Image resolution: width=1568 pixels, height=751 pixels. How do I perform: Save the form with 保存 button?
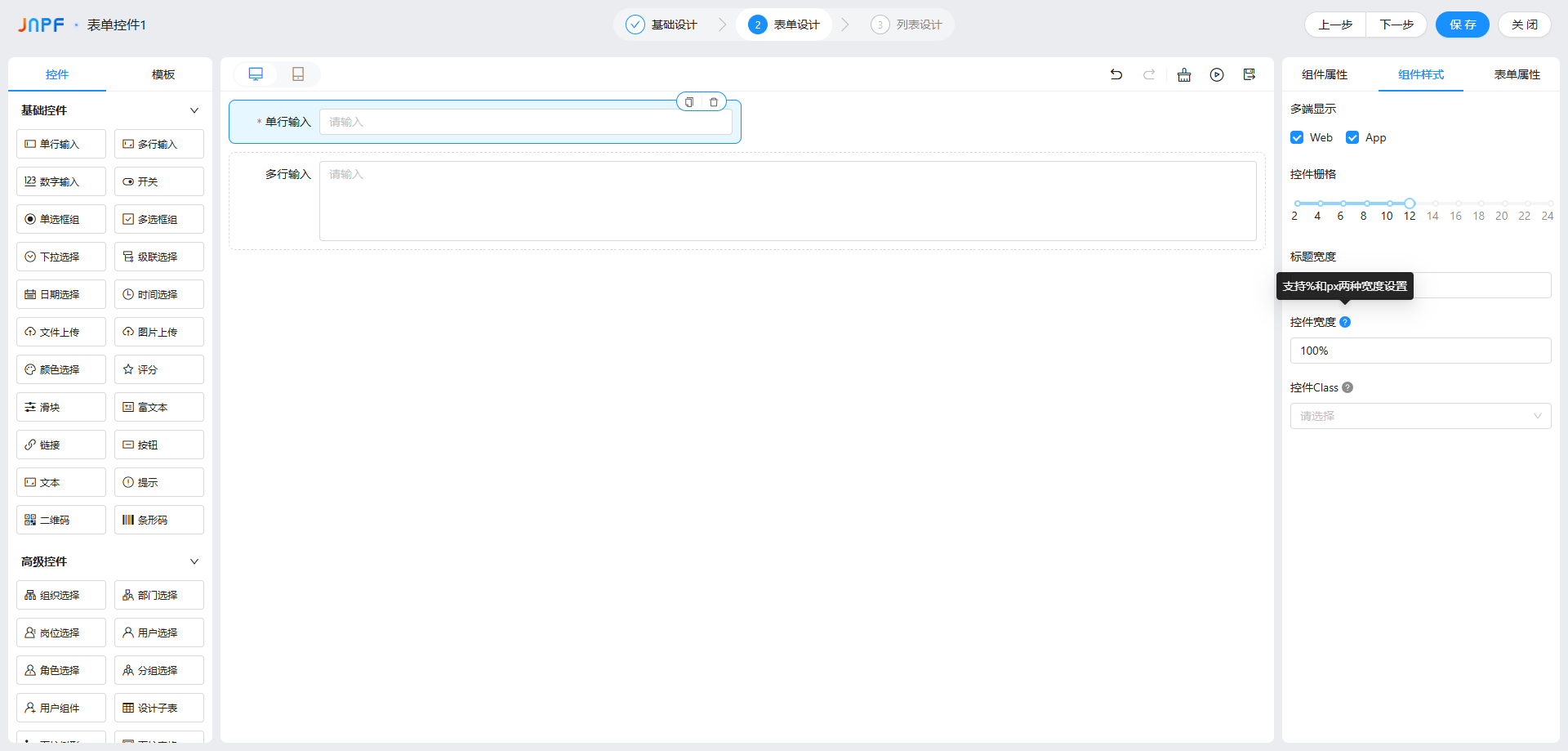pos(1463,25)
